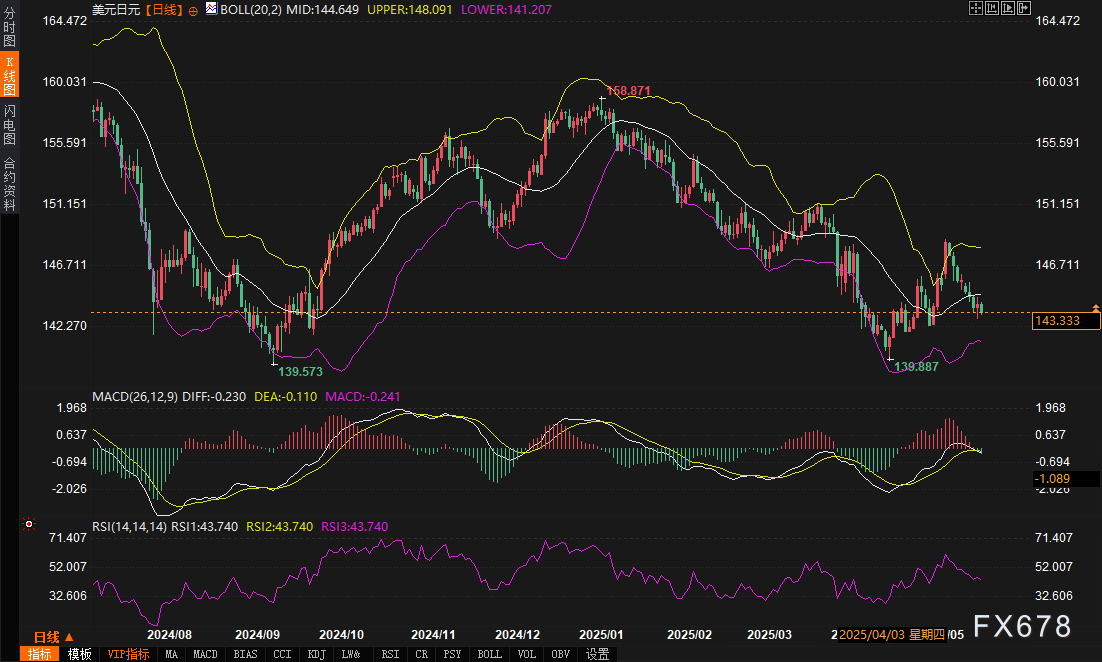1102x662 pixels.
Task: Open the VIP指标 indicator list
Action: coord(128,654)
